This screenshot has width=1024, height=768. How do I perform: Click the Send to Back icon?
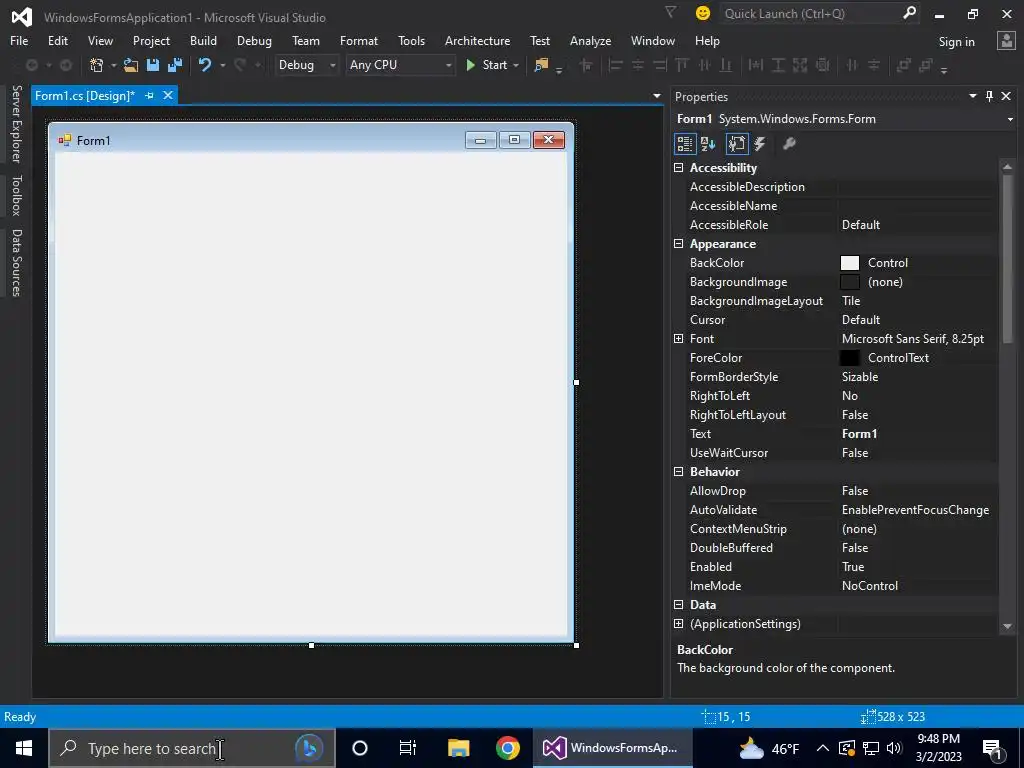(x=925, y=65)
